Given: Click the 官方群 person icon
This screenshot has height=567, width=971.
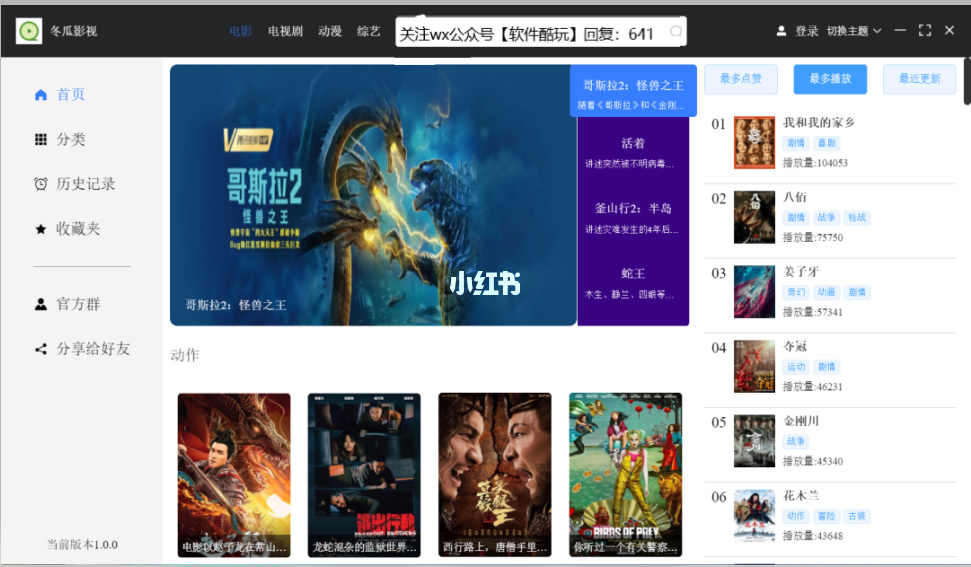Looking at the screenshot, I should pyautogui.click(x=41, y=304).
